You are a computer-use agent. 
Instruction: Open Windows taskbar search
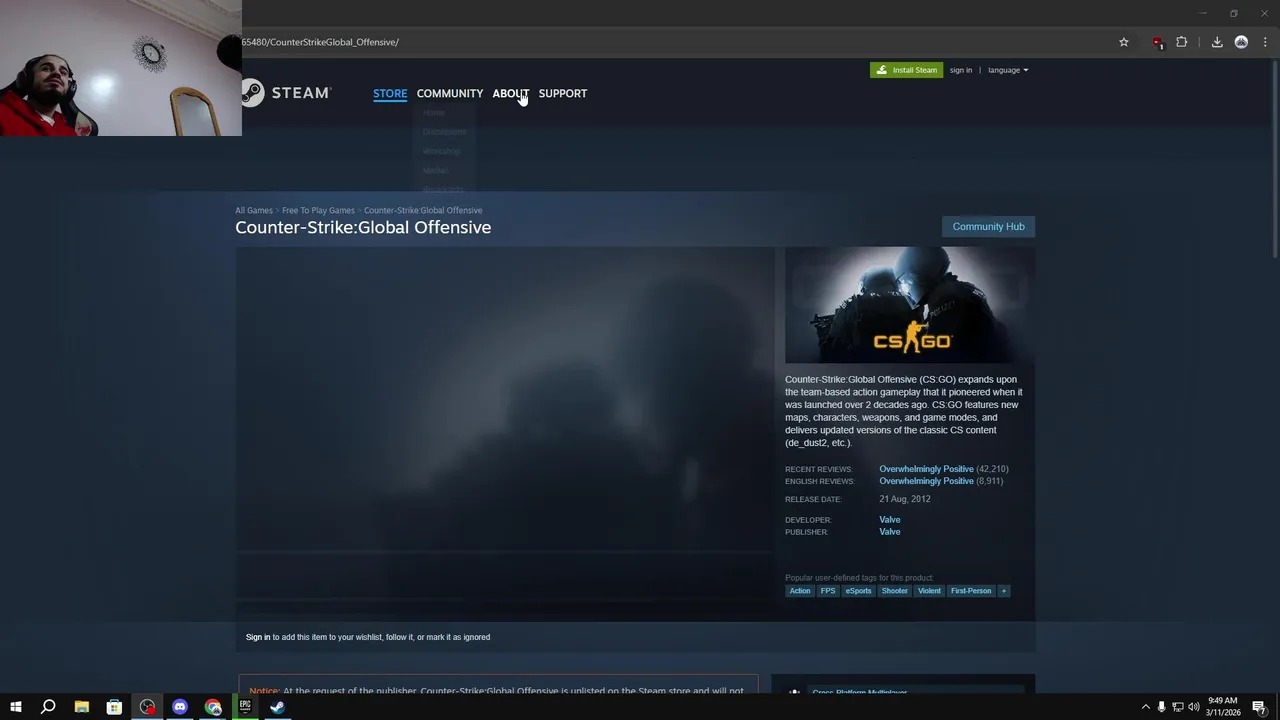point(48,707)
